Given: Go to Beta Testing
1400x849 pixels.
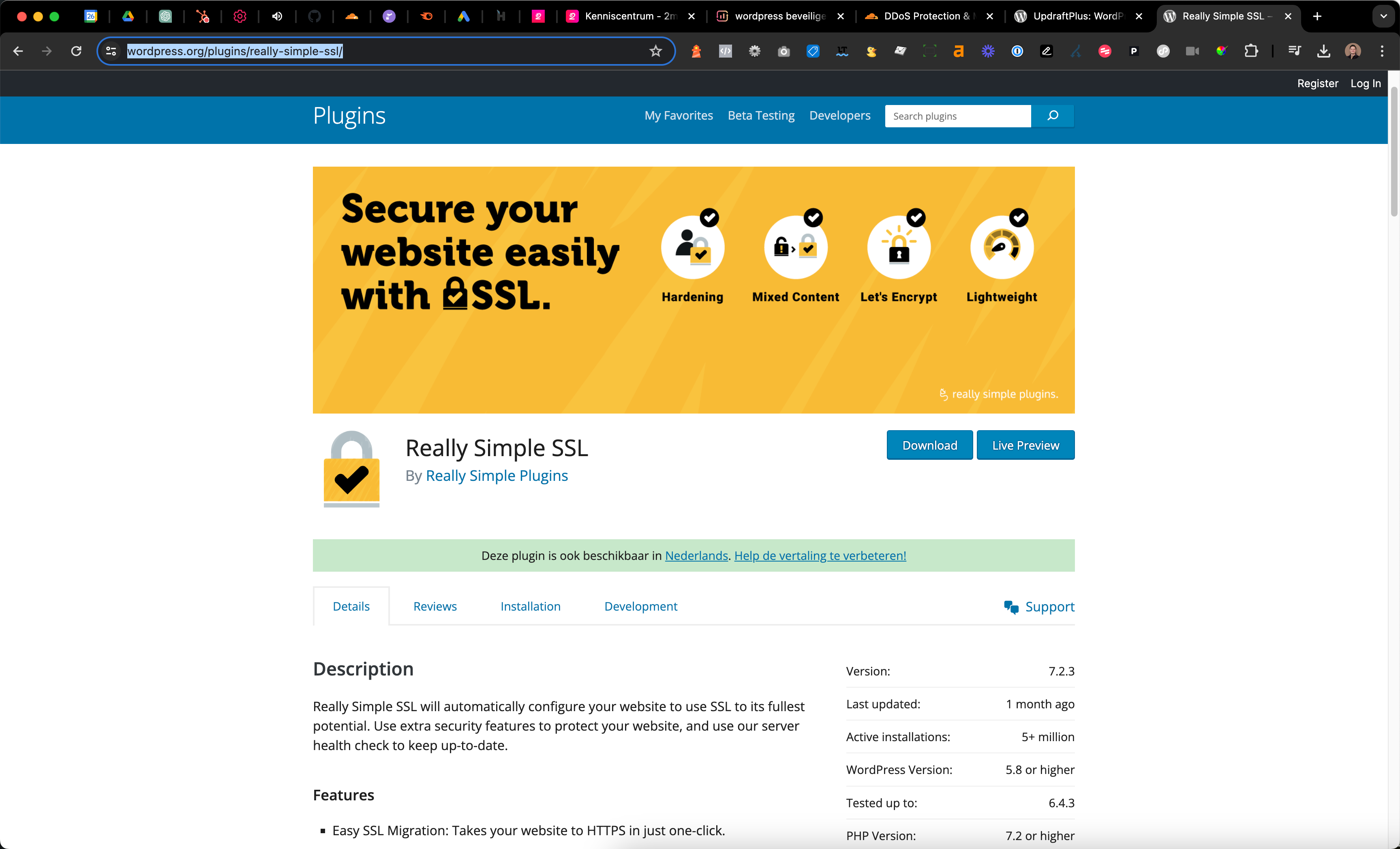Looking at the screenshot, I should 761,116.
